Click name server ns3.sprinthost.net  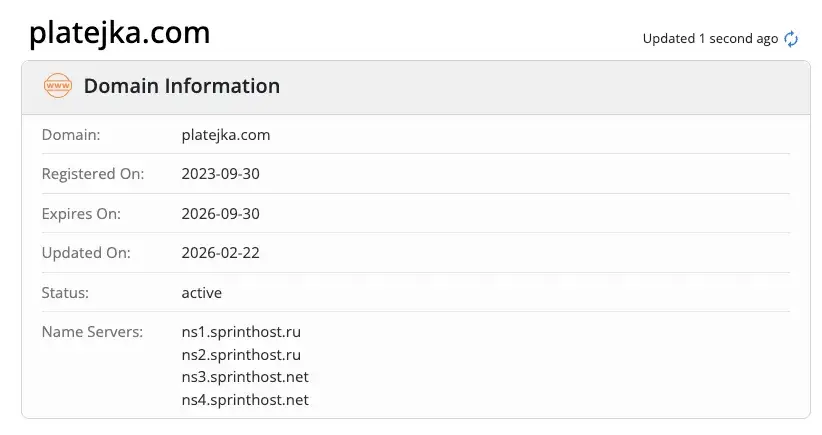[245, 377]
